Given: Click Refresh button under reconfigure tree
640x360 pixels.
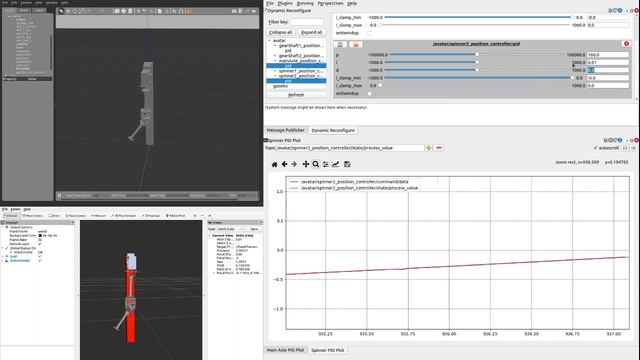Looking at the screenshot, I should 296,95.
